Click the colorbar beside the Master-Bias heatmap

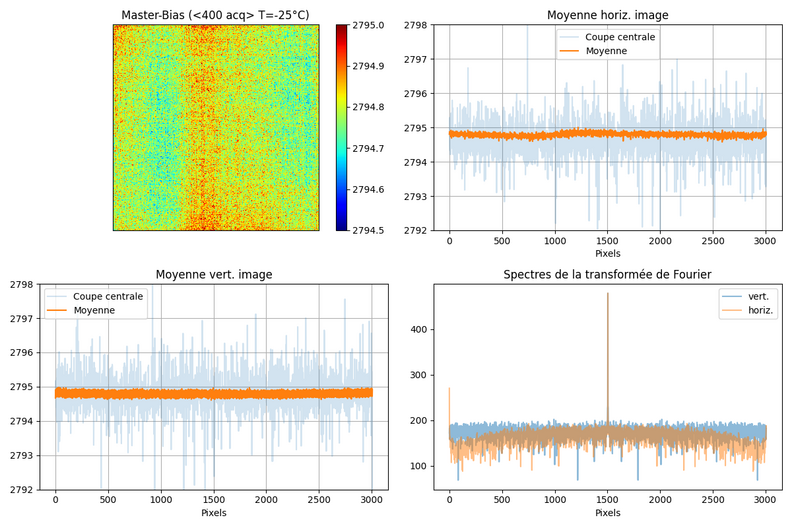pos(342,128)
